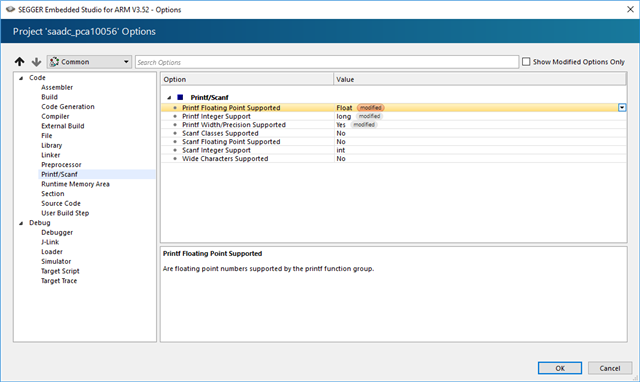Dismiss dialog with Cancel button
Viewport: 640px width, 382px height.
[x=610, y=368]
